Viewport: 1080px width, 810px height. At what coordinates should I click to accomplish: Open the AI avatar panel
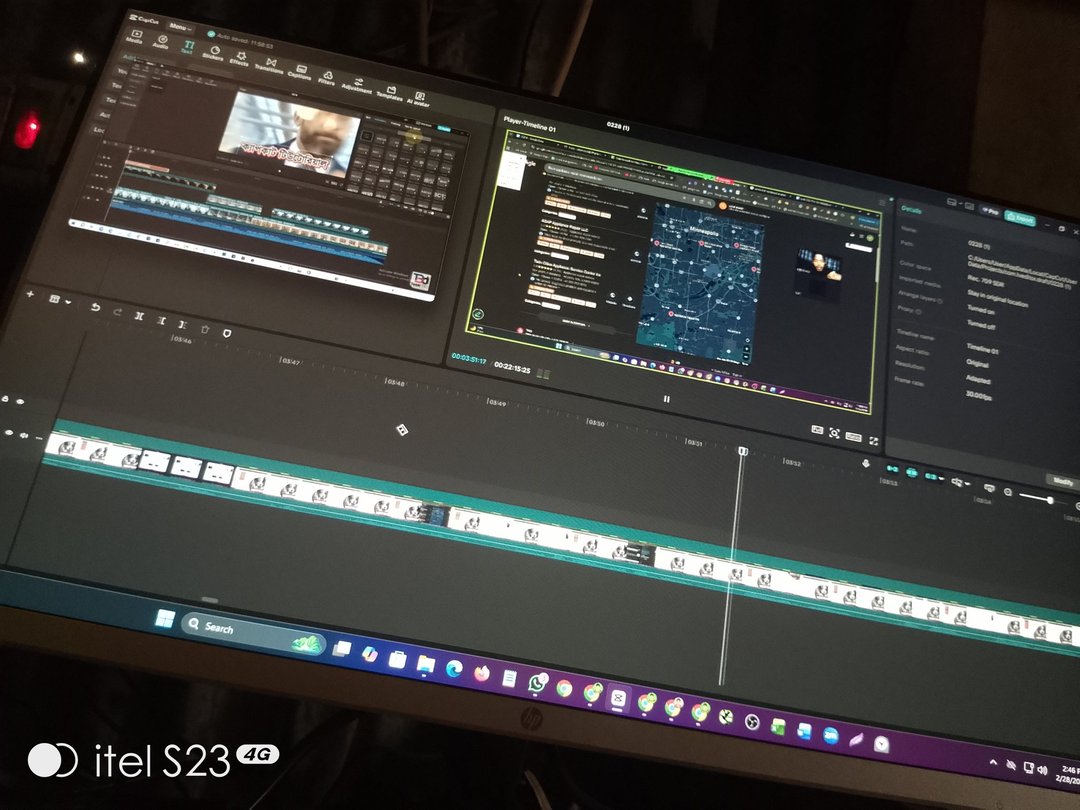(420, 97)
